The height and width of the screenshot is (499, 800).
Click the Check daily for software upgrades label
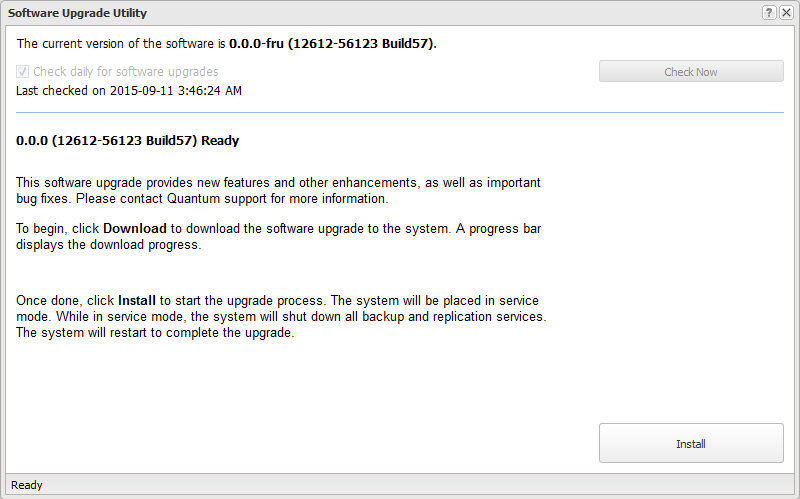tap(125, 72)
